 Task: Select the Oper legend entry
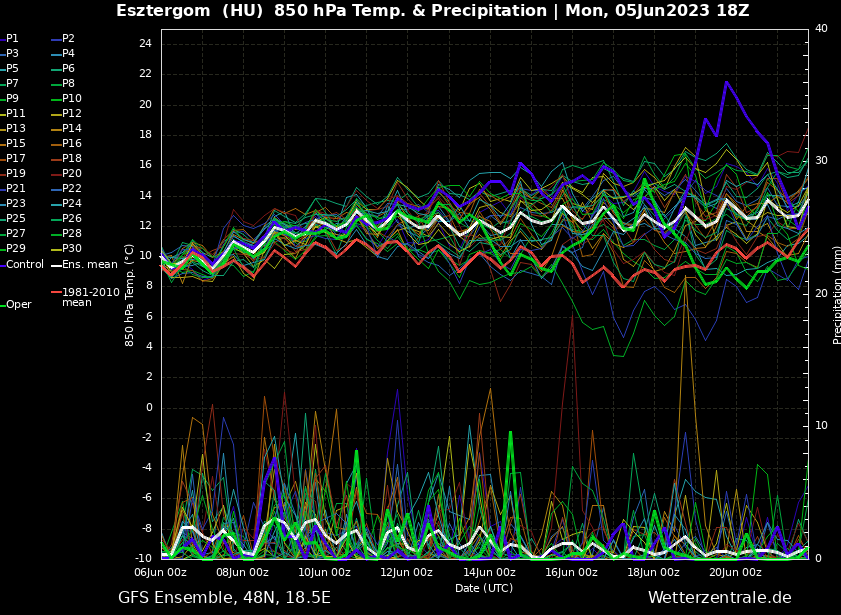point(19,305)
